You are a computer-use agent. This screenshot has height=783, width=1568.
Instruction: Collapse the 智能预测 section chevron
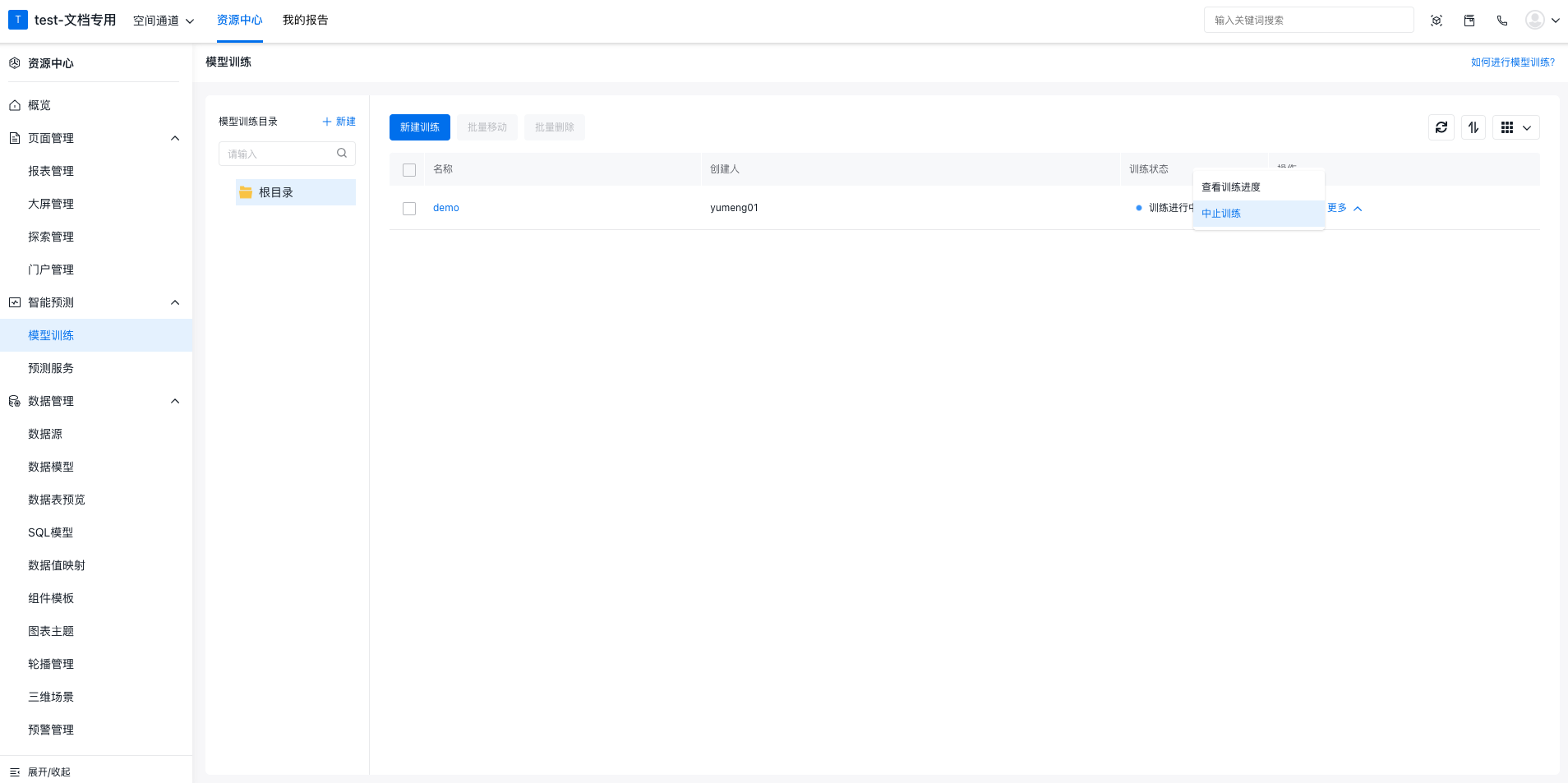pyautogui.click(x=175, y=302)
